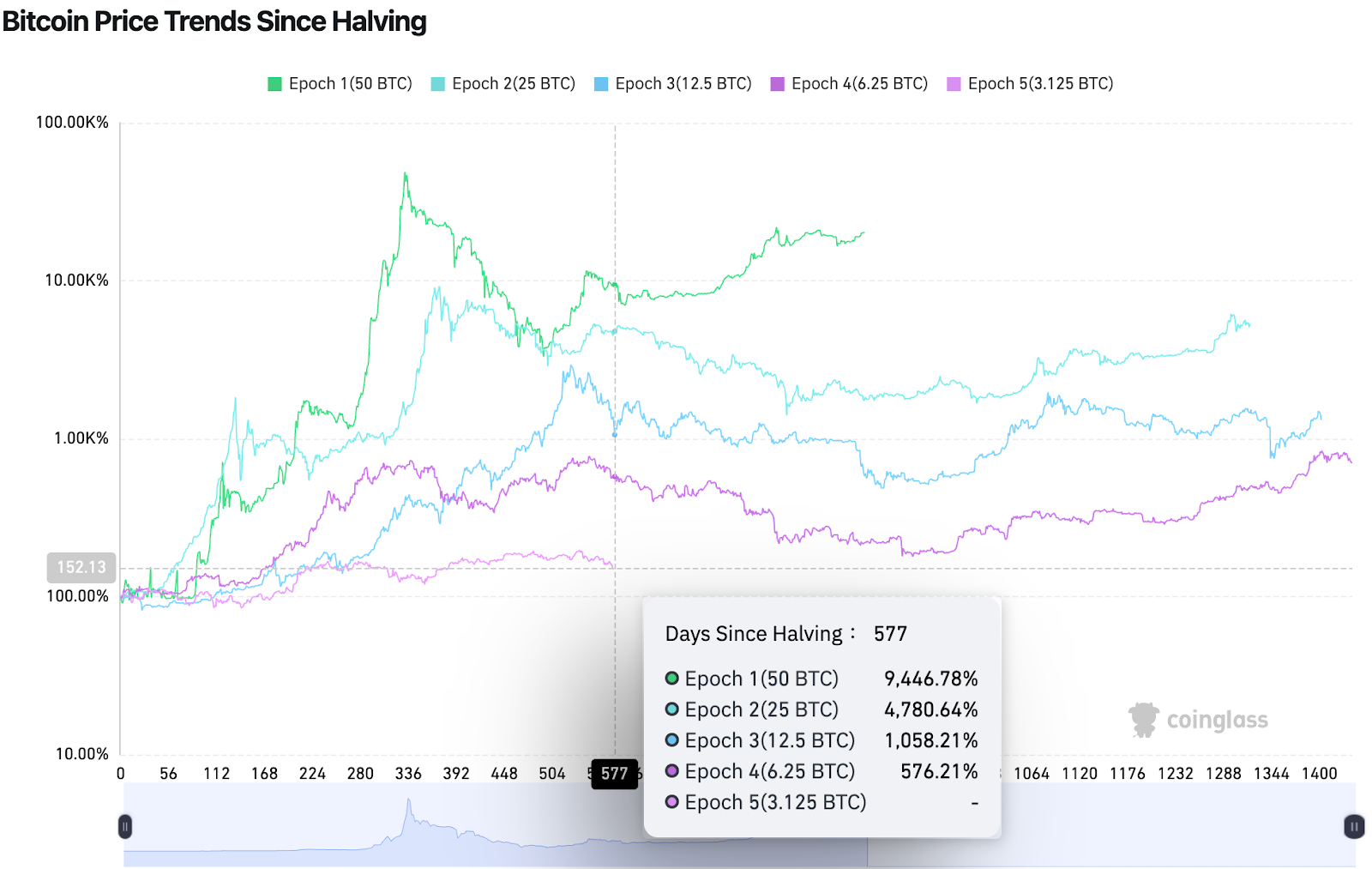Image resolution: width=1372 pixels, height=869 pixels.
Task: Click the Epoch 3(12.5 BTC) label in the tooltip
Action: tap(770, 740)
